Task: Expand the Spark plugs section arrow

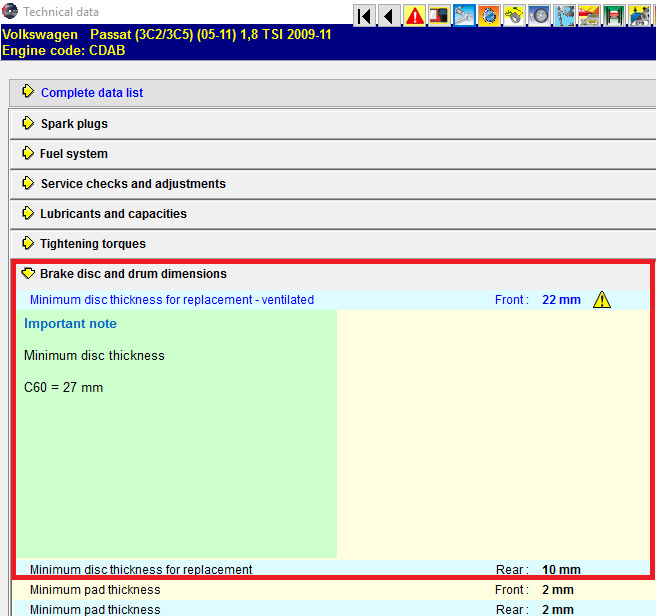Action: pyautogui.click(x=28, y=123)
